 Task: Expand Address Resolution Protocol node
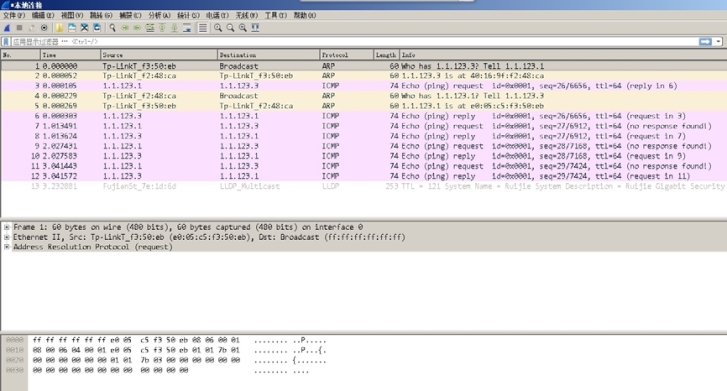tap(6, 247)
